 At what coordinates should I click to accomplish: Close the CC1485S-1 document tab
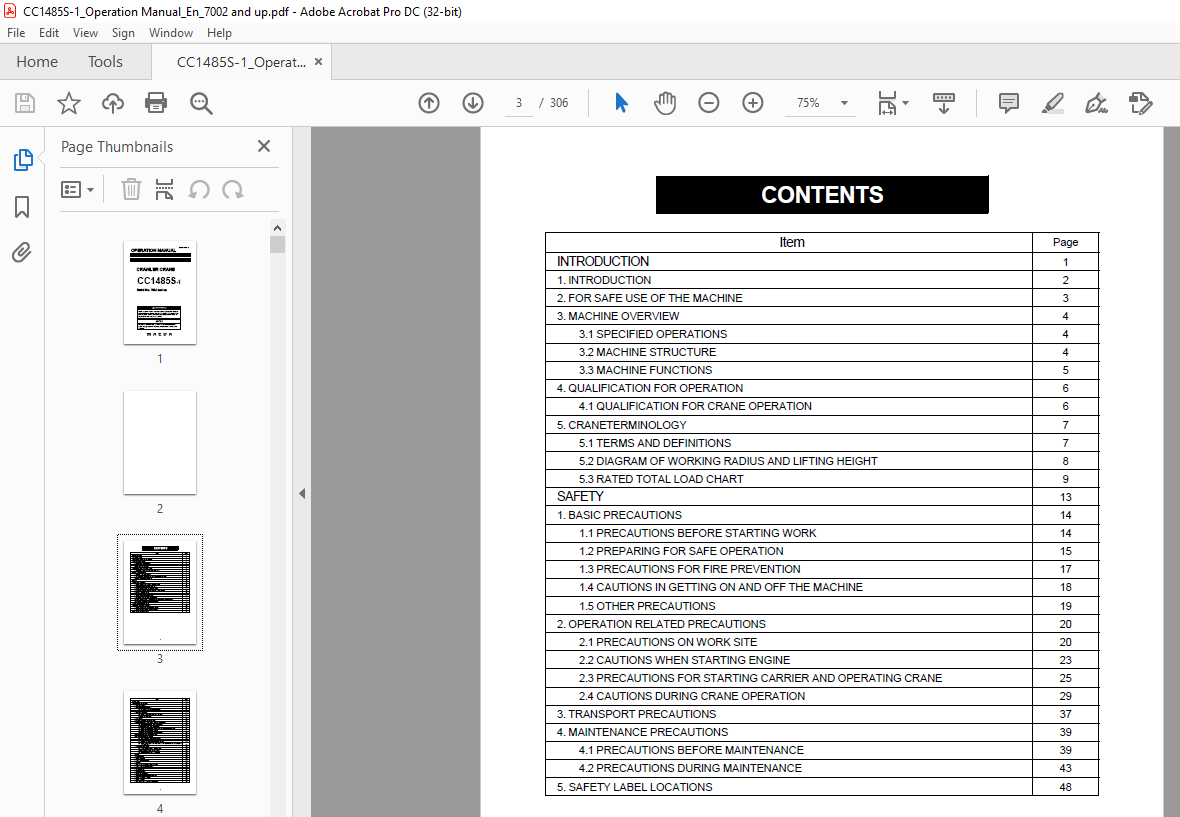pos(318,62)
